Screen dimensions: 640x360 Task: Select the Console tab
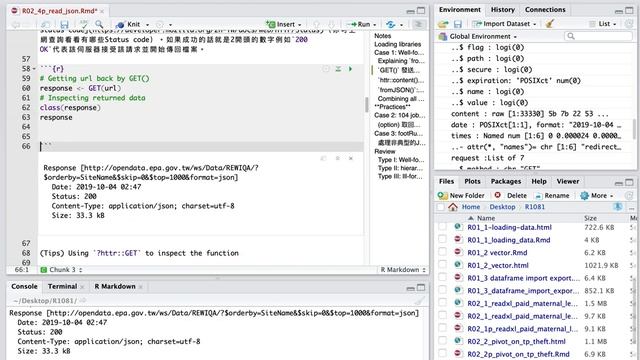coord(24,287)
